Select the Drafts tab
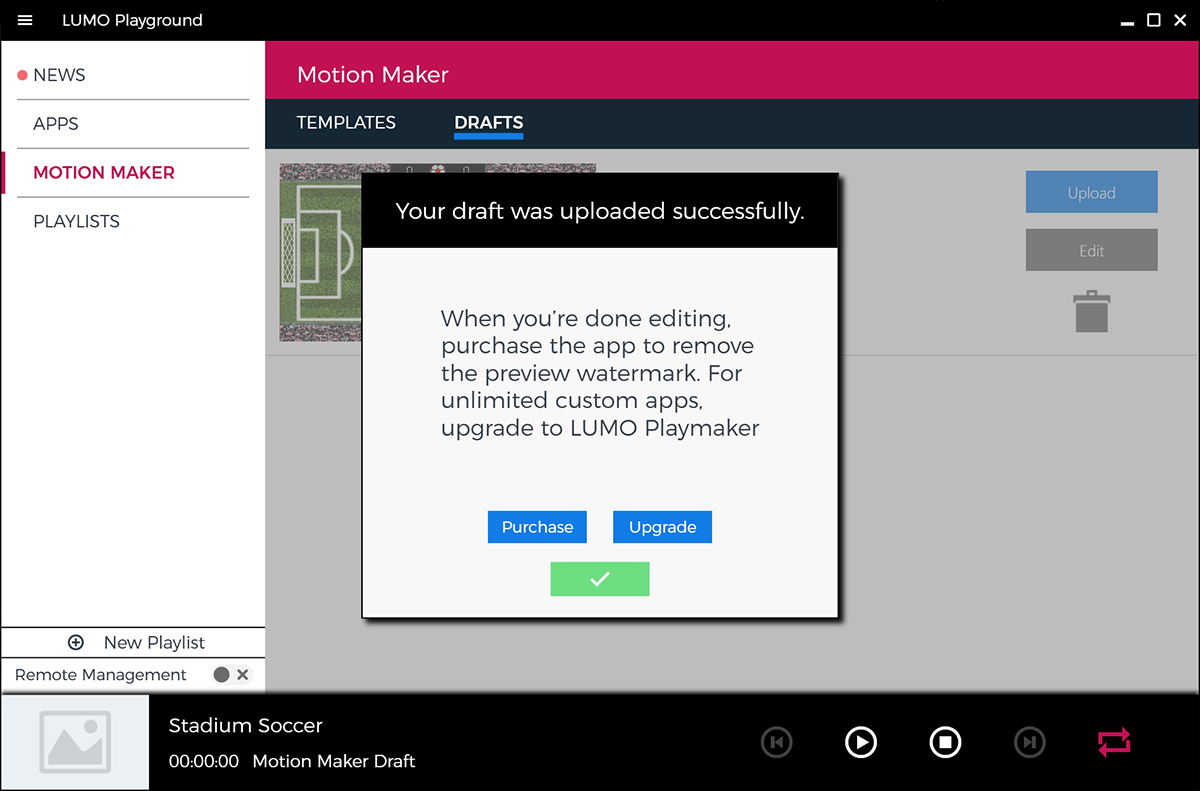The image size is (1200, 791). click(488, 123)
